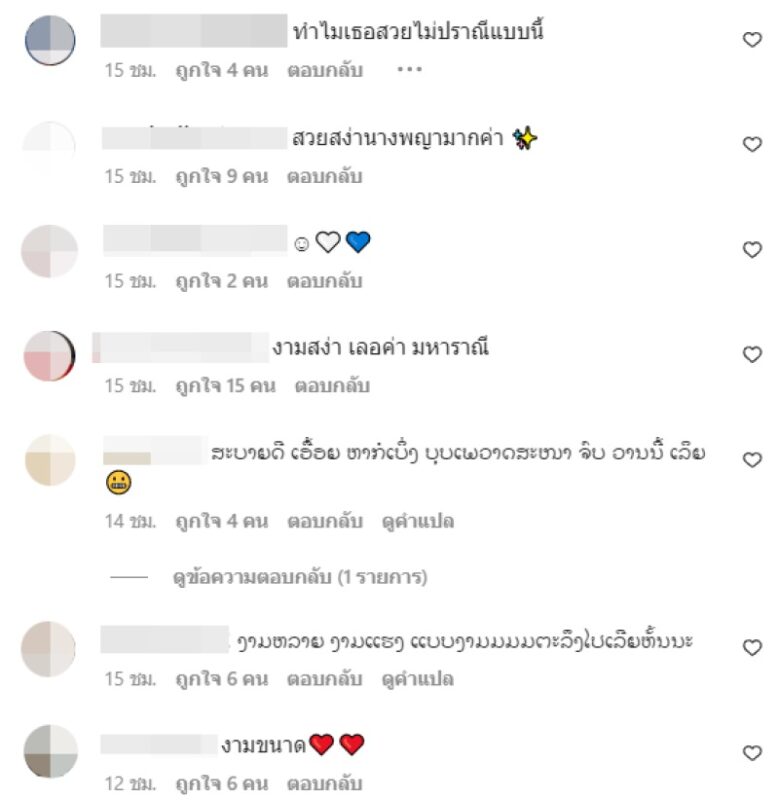Tap heart on the emoji-only comment

[752, 249]
